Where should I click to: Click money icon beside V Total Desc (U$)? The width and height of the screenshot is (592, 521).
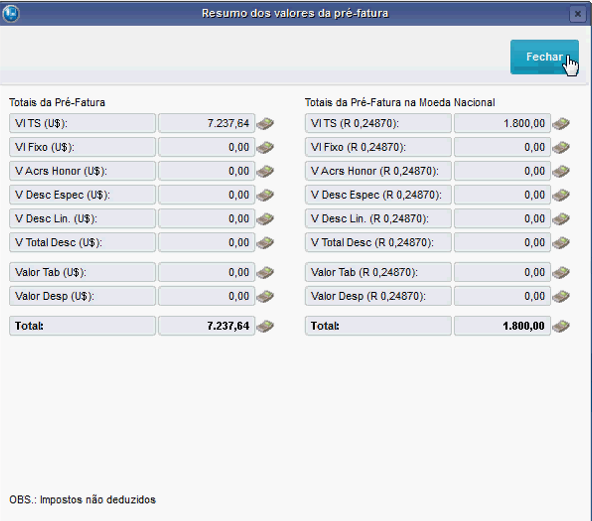tap(265, 242)
